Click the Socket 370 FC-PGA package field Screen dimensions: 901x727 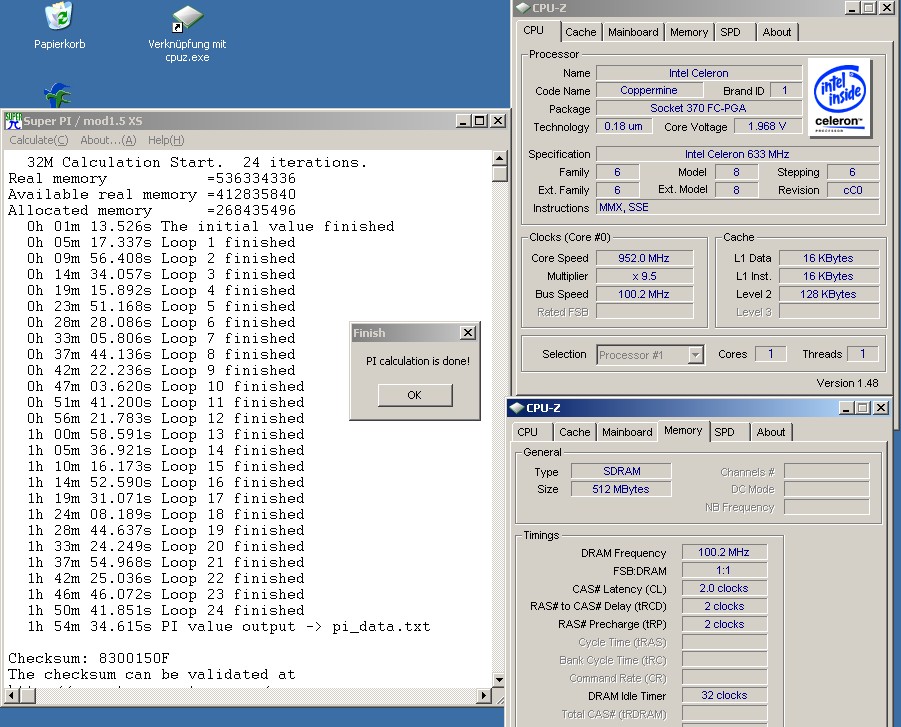pos(699,108)
